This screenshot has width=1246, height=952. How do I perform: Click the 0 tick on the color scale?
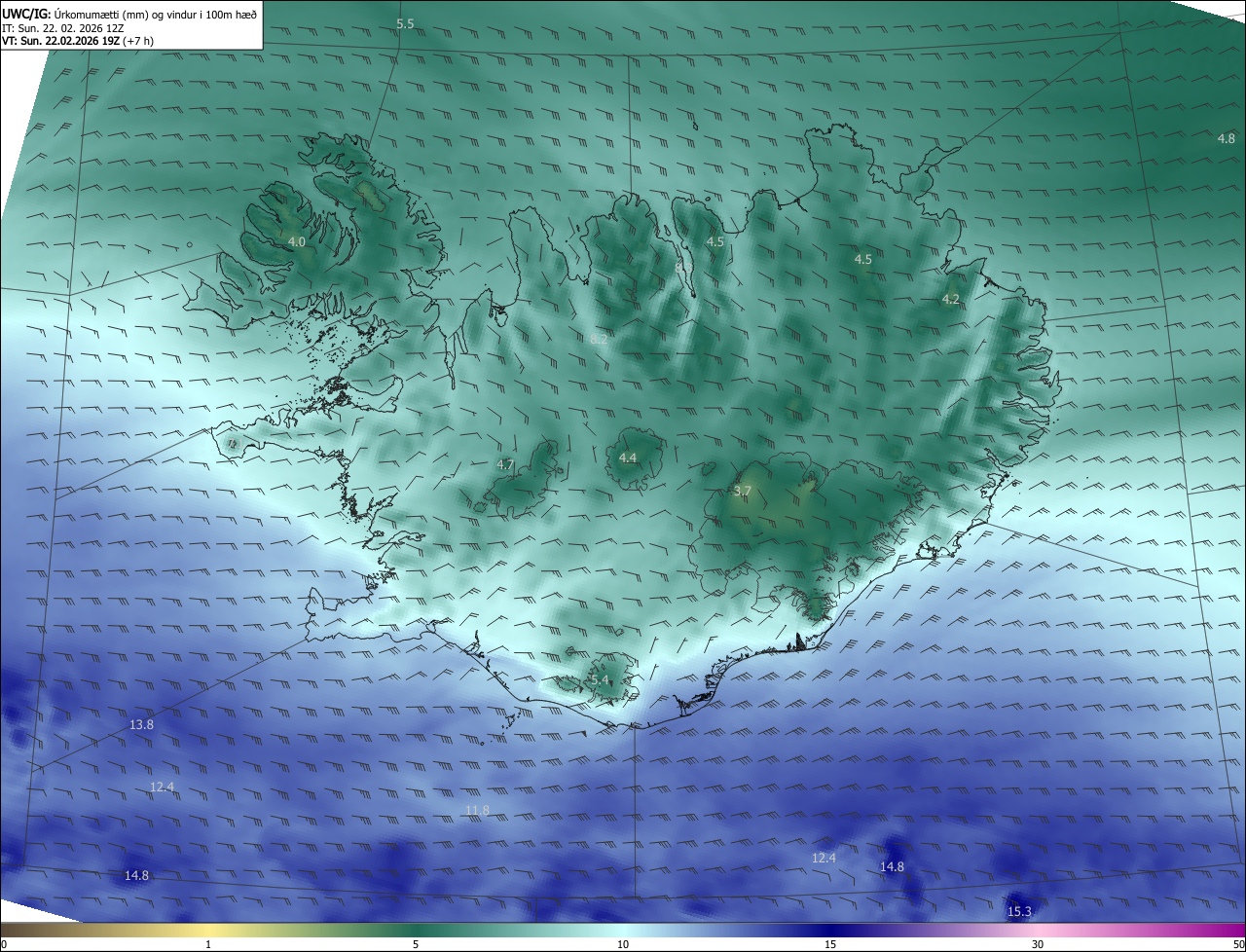click(4, 944)
